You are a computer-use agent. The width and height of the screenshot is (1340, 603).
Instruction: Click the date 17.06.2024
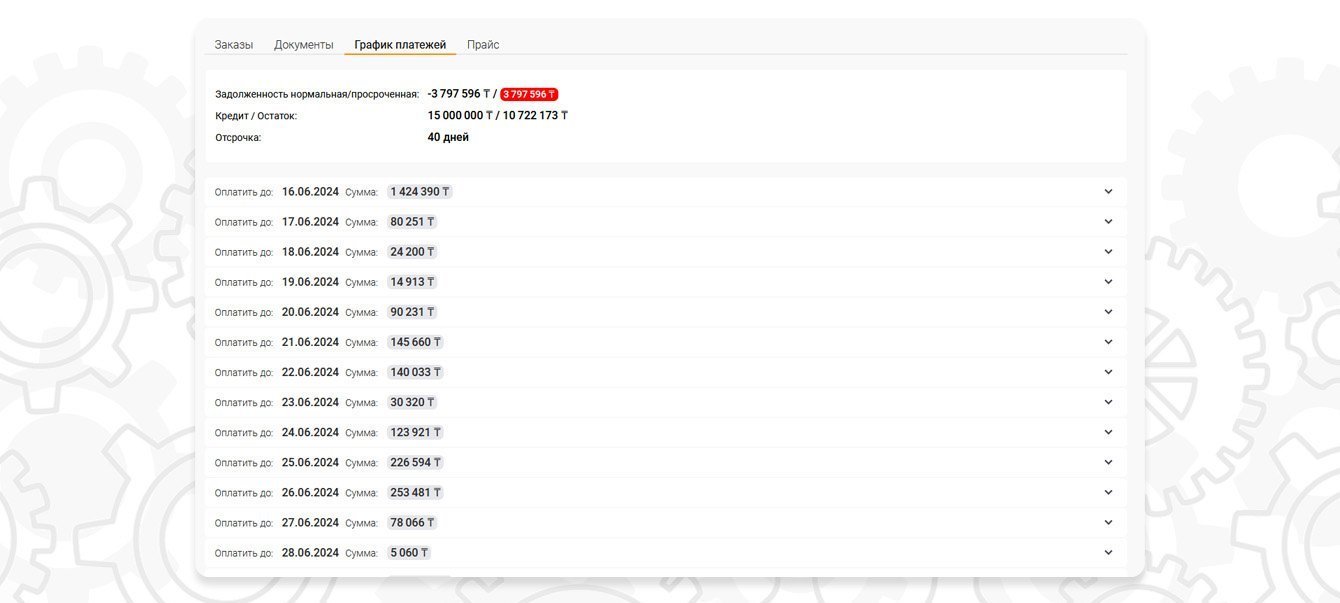(x=310, y=221)
